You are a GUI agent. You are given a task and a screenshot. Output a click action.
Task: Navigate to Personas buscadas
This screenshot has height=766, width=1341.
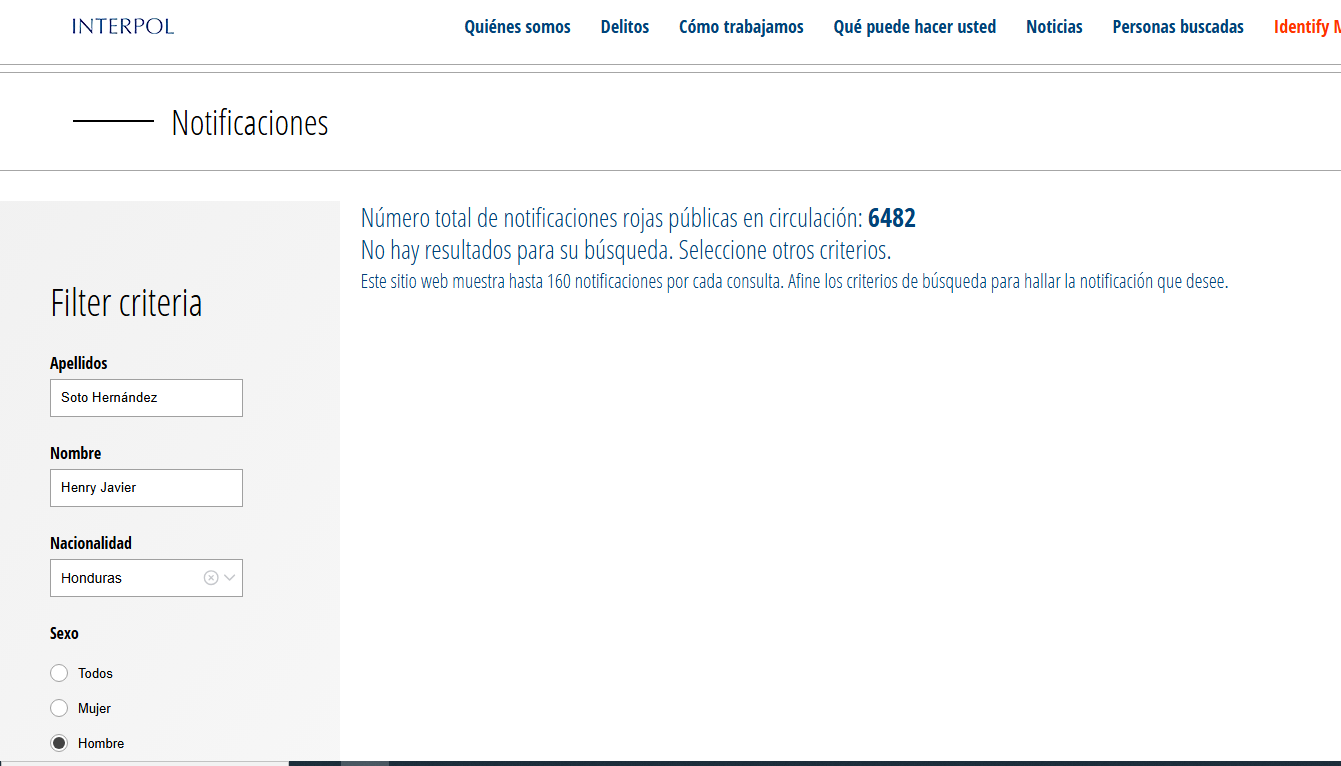[x=1178, y=27]
